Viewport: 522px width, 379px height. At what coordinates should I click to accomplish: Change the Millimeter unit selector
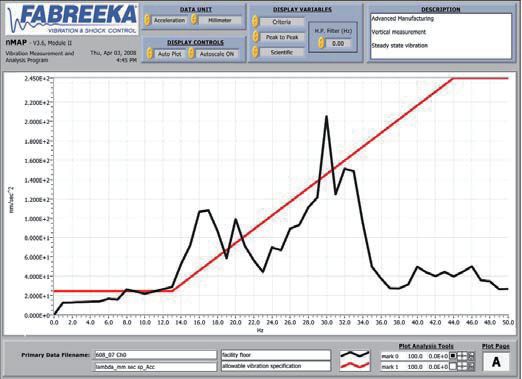tap(194, 20)
